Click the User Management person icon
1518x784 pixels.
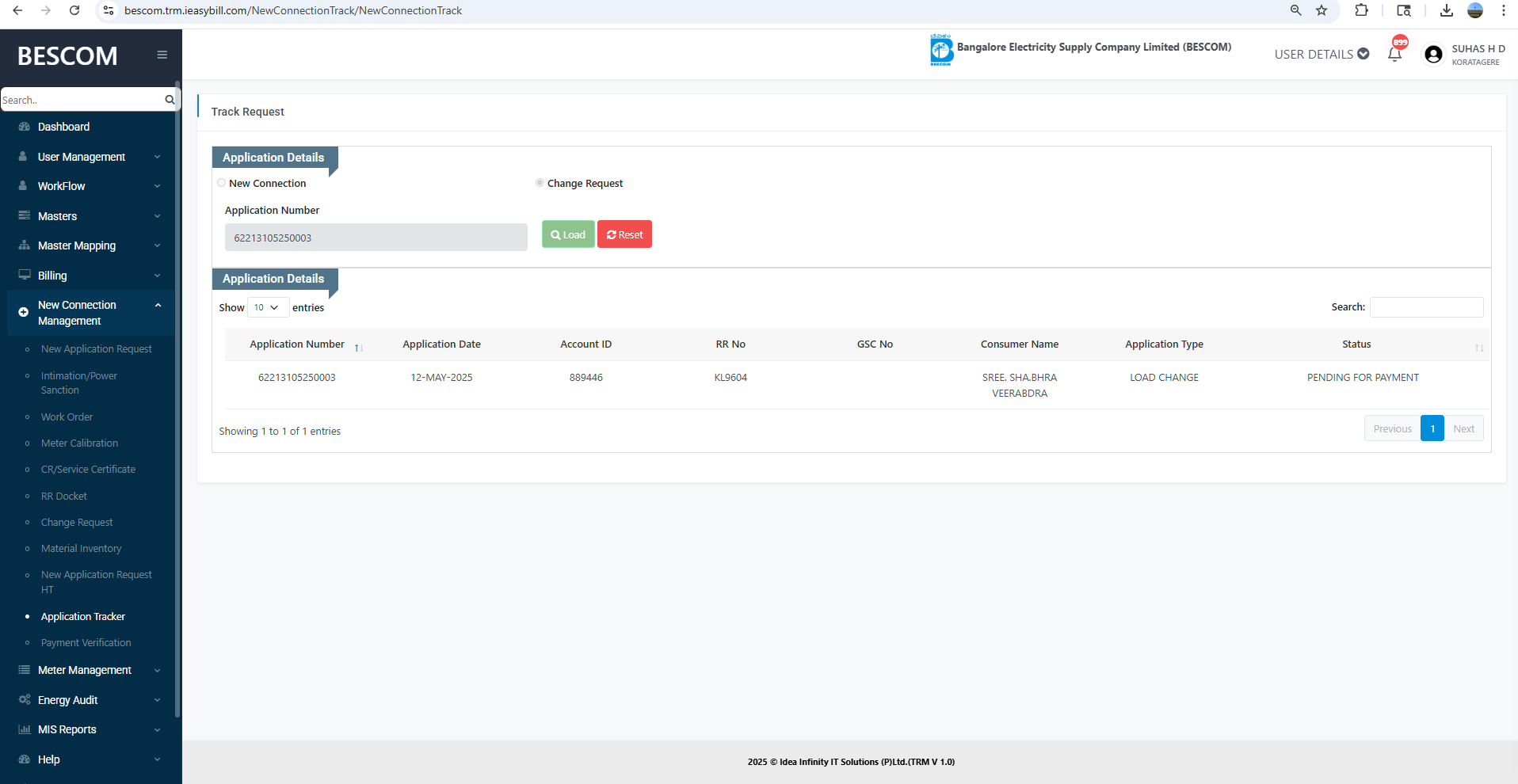23,157
